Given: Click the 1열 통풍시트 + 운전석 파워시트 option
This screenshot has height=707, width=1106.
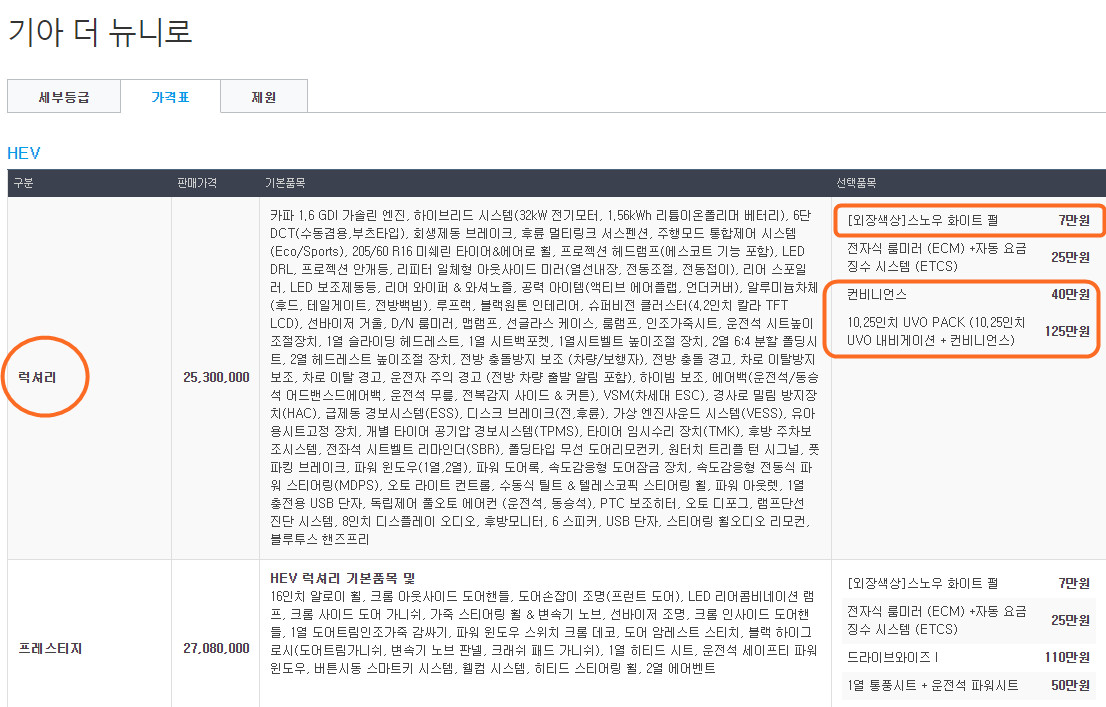Looking at the screenshot, I should 932,685.
